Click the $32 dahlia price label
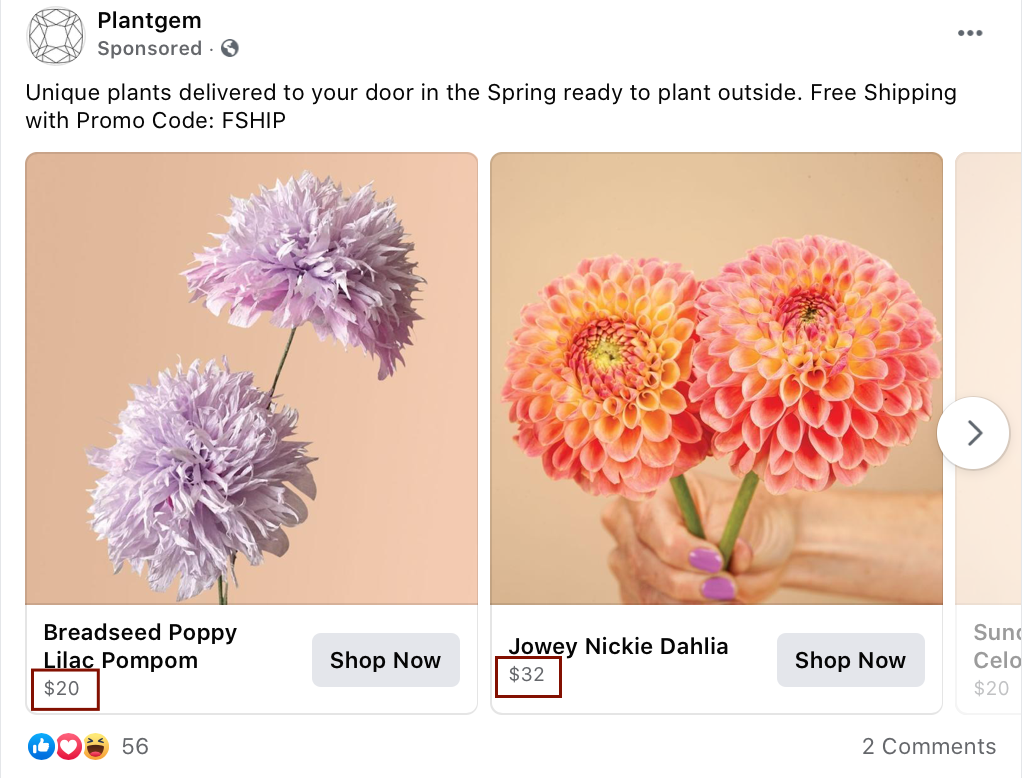 click(528, 676)
